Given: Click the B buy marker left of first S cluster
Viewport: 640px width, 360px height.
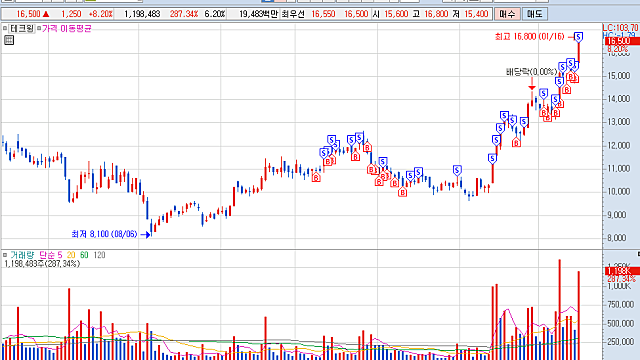Looking at the screenshot, I should coord(316,177).
